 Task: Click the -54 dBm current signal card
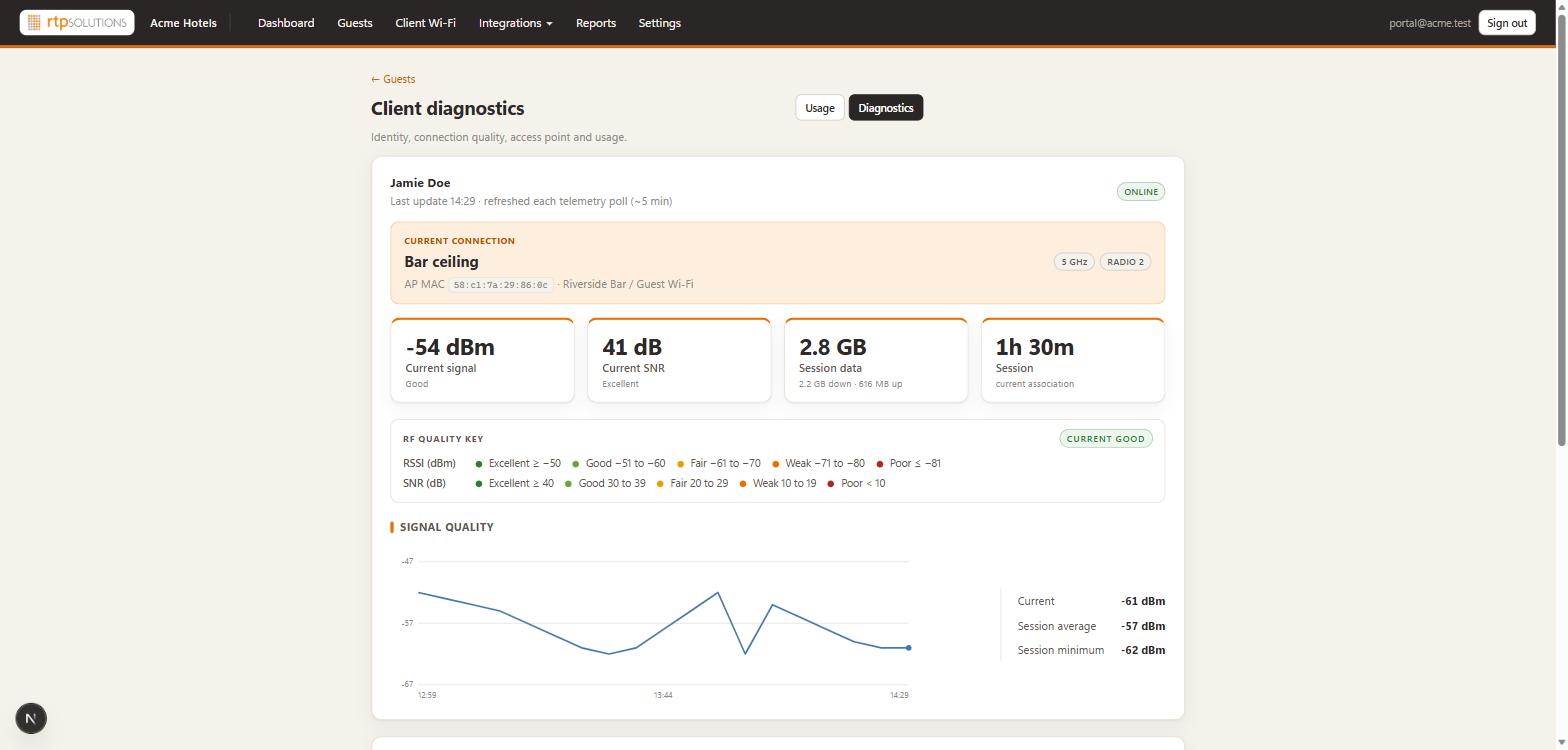(x=482, y=360)
